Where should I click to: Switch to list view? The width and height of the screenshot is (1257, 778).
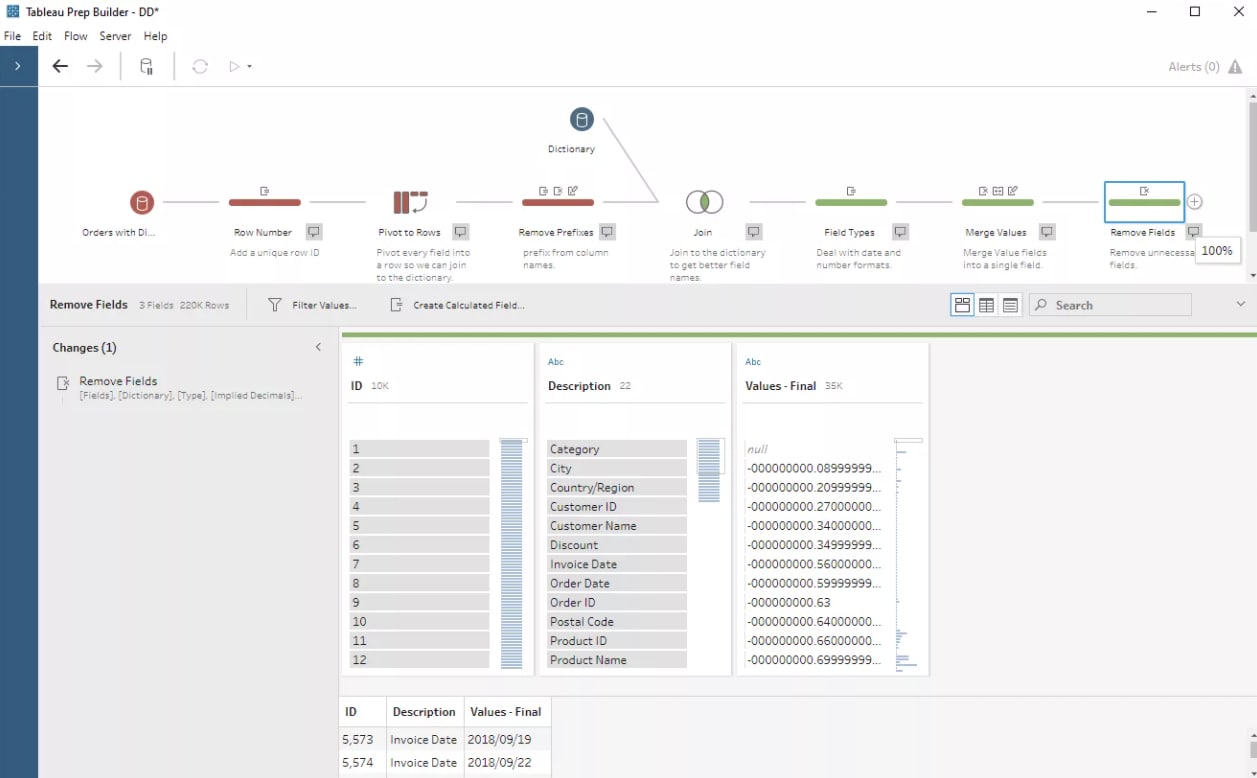coord(1010,305)
